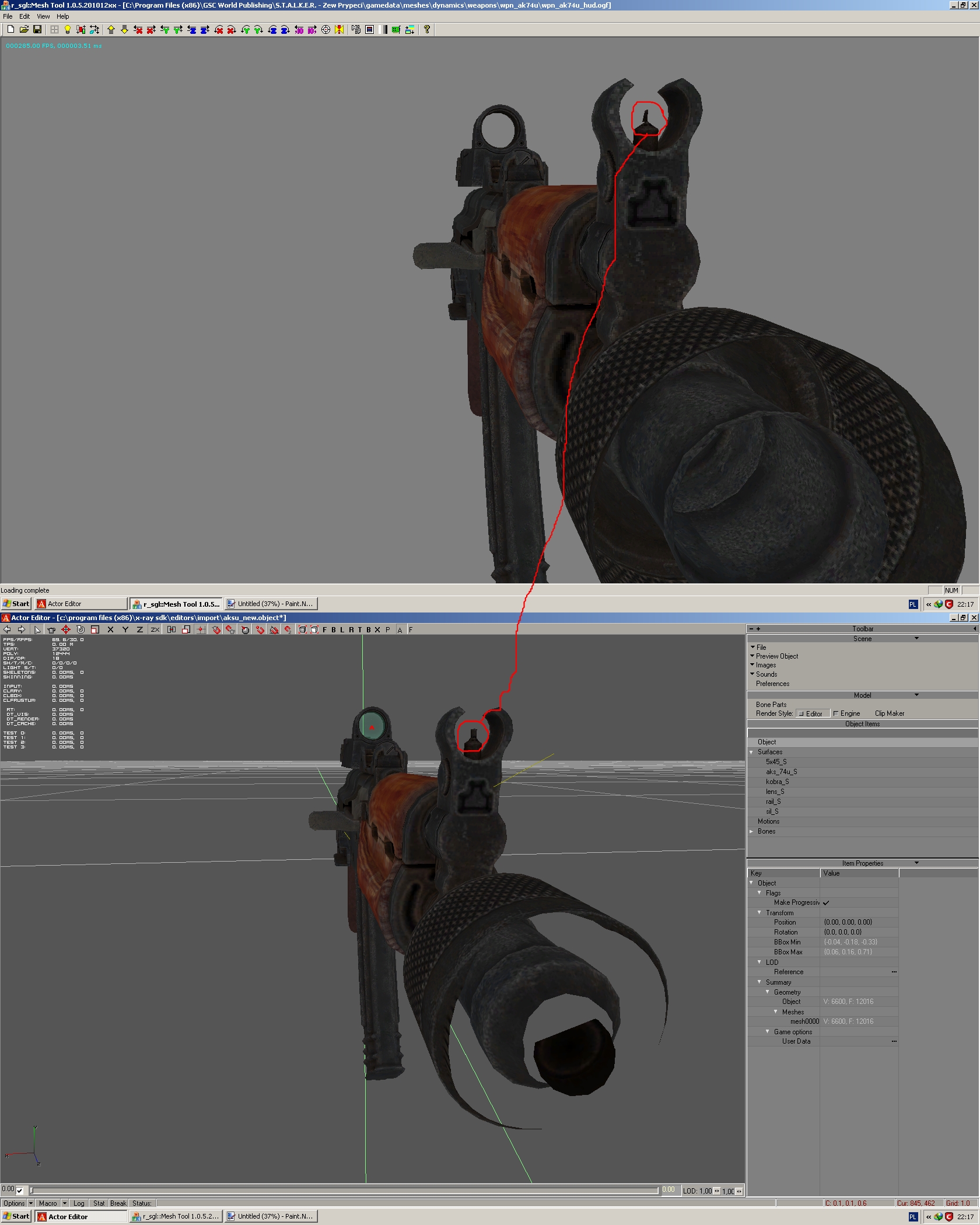Screen dimensions: 980x1225
Task: Click the green chip board toolbar icon
Action: 396,29
